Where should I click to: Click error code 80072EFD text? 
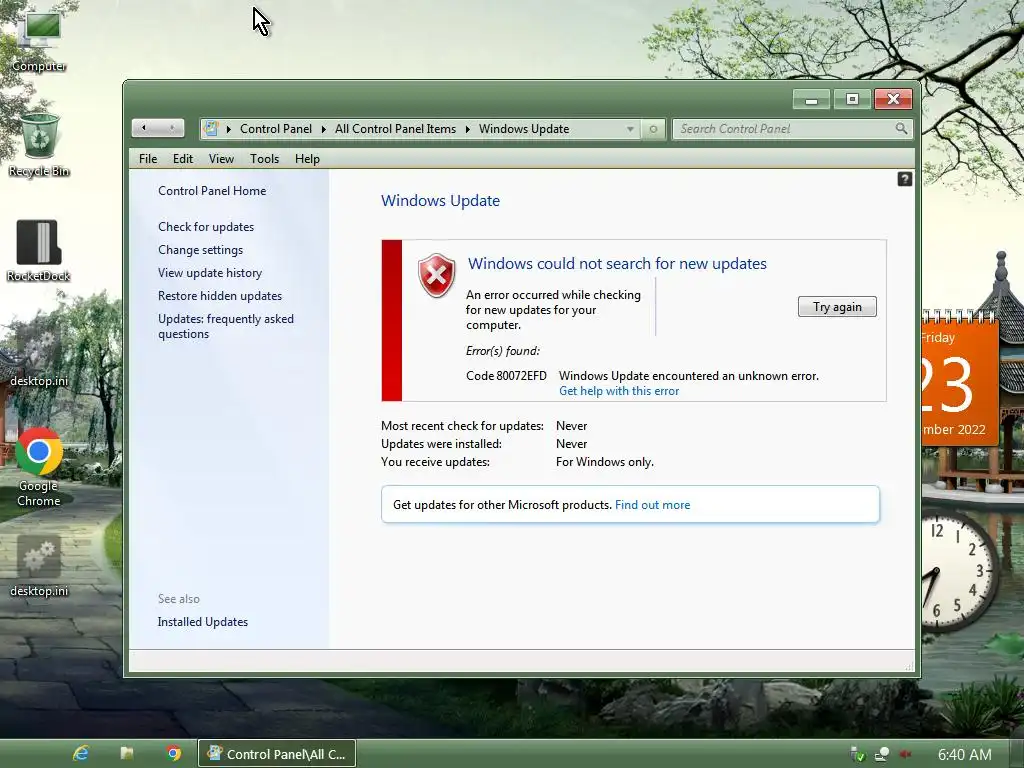(506, 376)
